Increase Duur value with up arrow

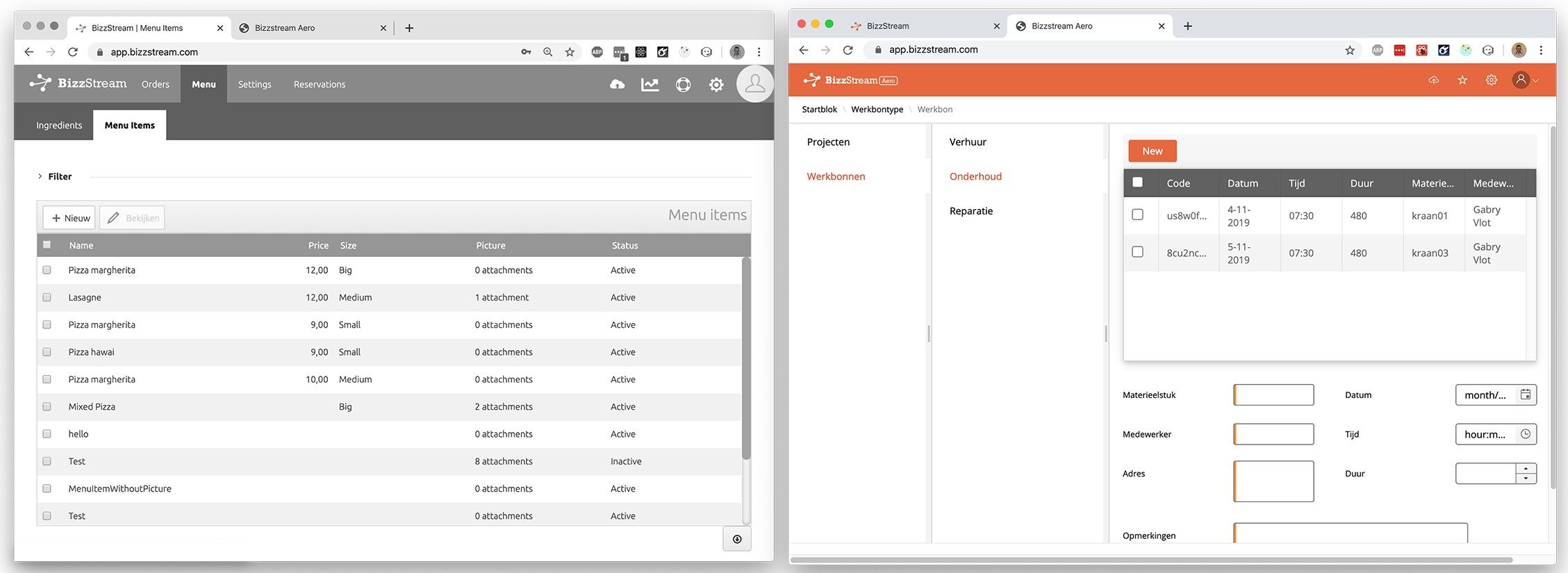pyautogui.click(x=1526, y=469)
